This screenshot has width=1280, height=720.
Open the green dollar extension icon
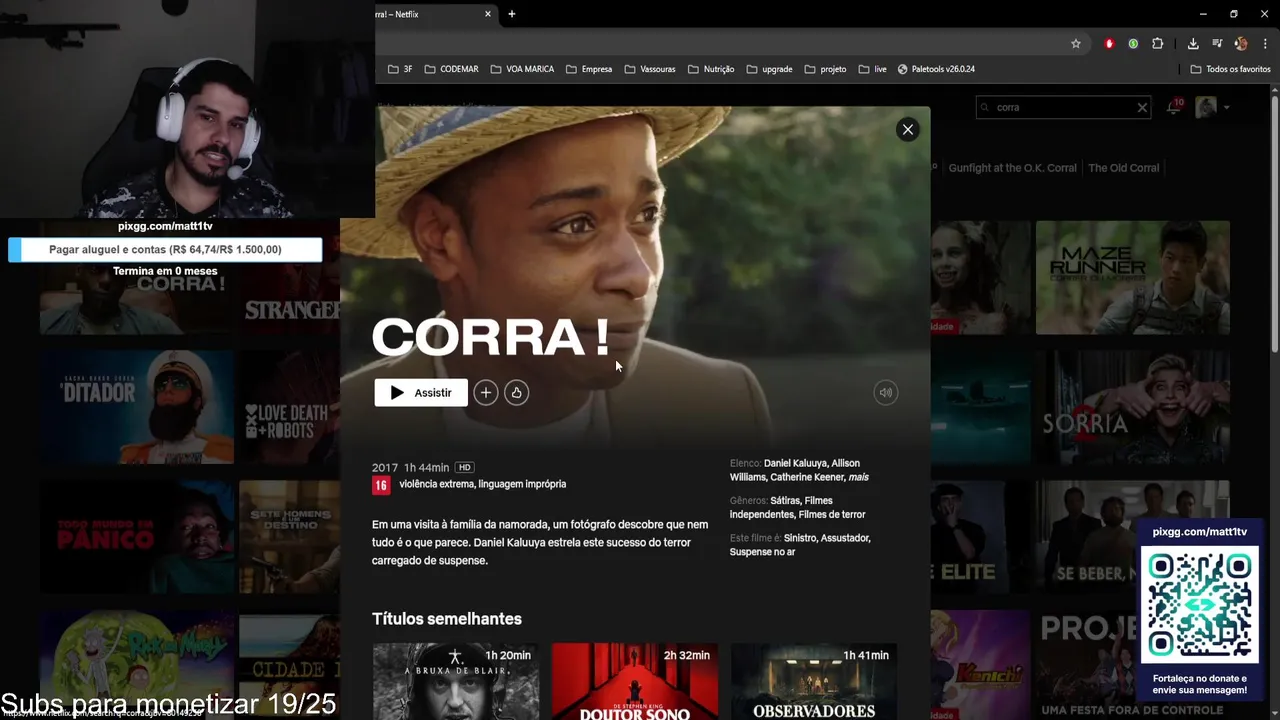(1133, 44)
